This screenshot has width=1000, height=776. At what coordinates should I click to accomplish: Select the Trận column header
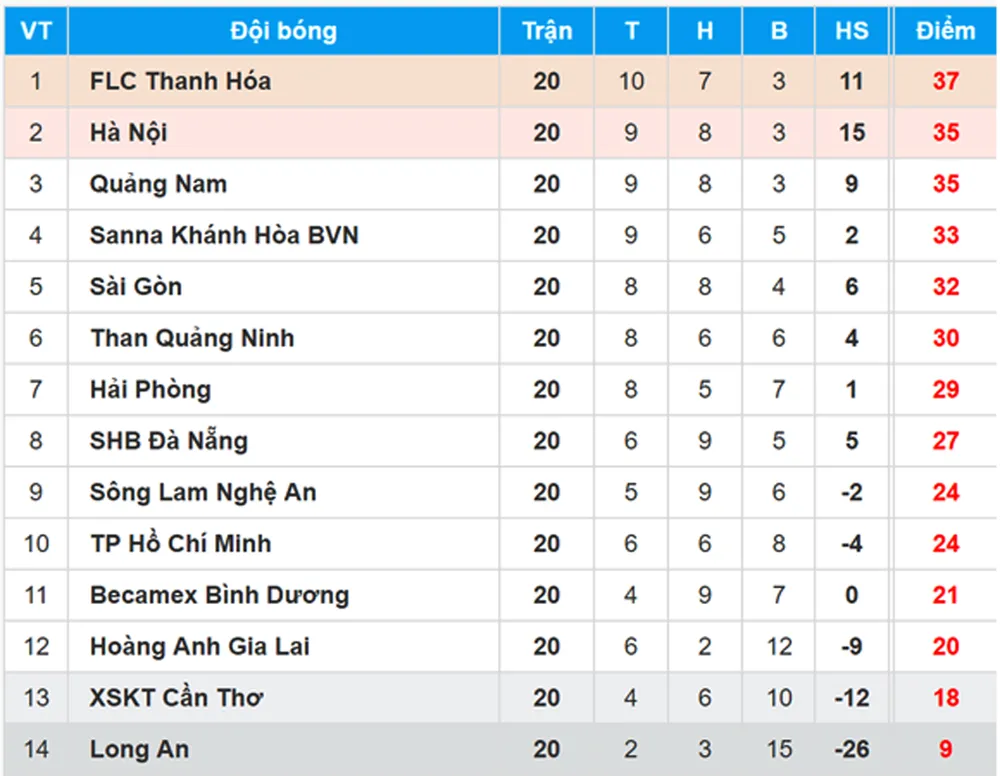(547, 31)
